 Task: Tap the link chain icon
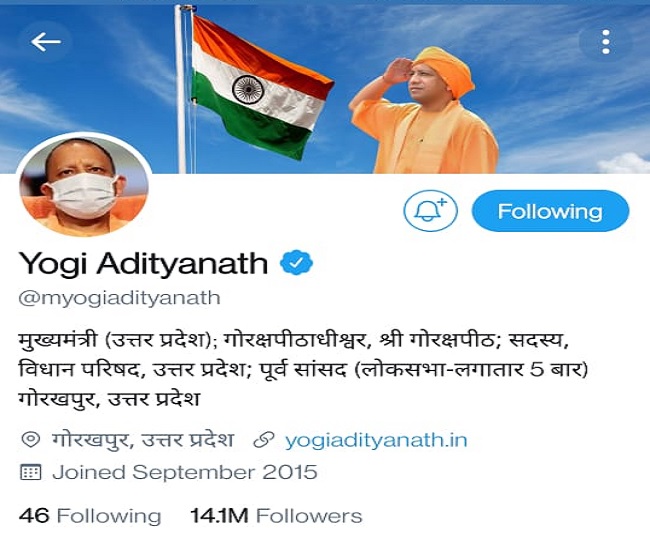(x=264, y=440)
